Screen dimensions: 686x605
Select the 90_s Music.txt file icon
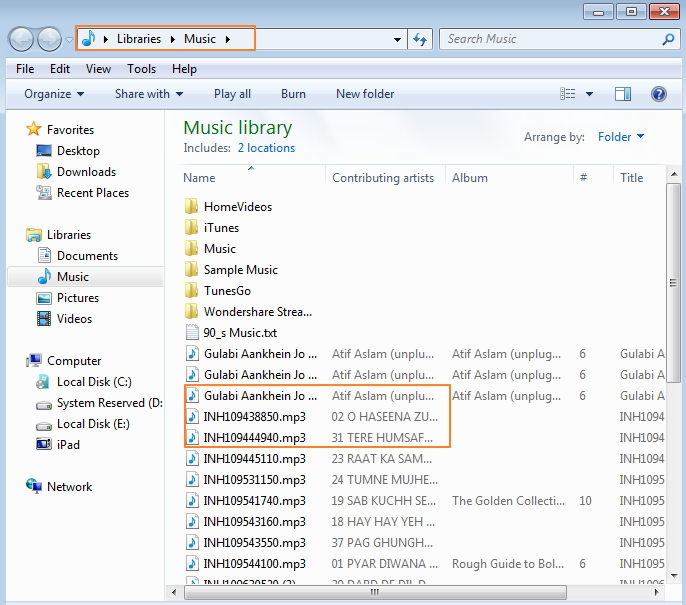[x=192, y=332]
